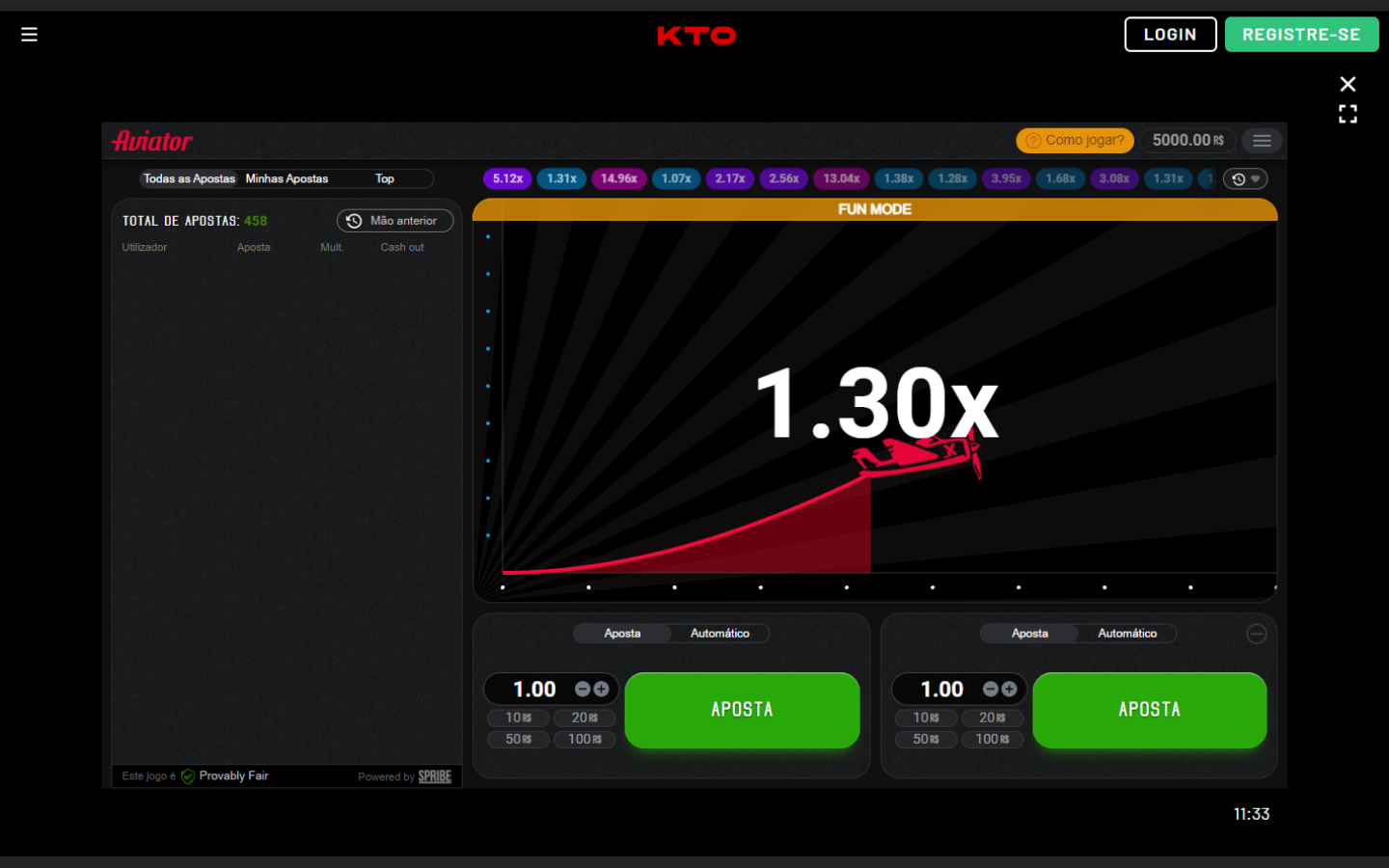This screenshot has height=868, width=1389.
Task: Enter fullscreen mode icon
Action: tap(1348, 114)
